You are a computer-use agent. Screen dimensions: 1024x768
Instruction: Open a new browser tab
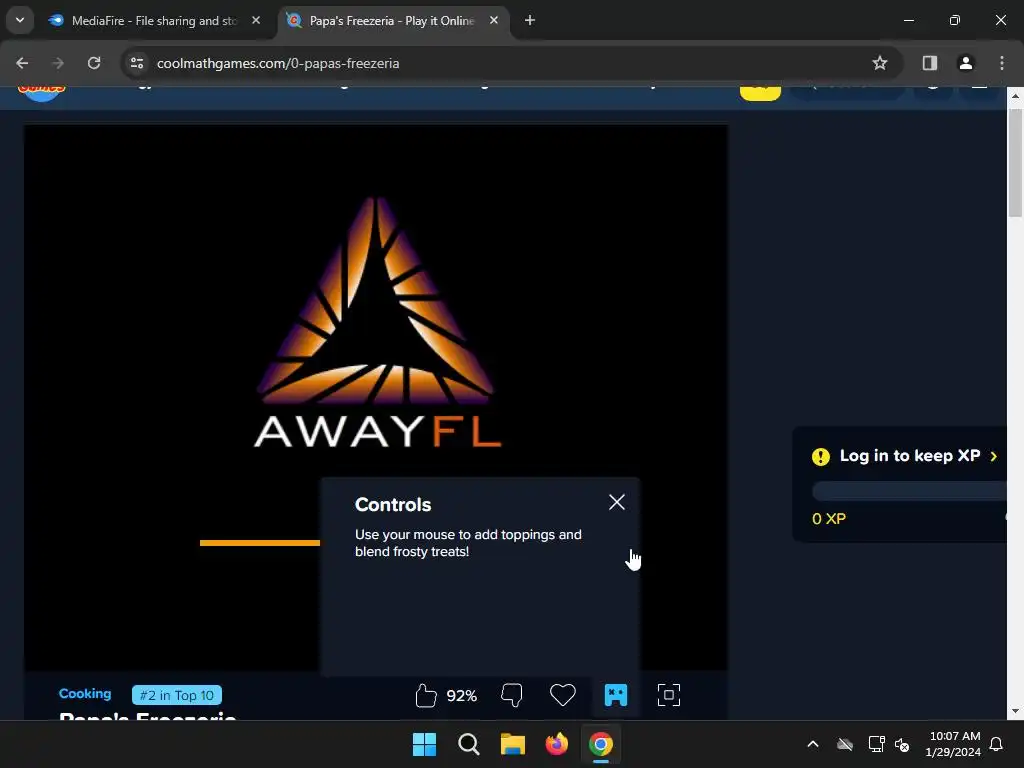(x=530, y=20)
